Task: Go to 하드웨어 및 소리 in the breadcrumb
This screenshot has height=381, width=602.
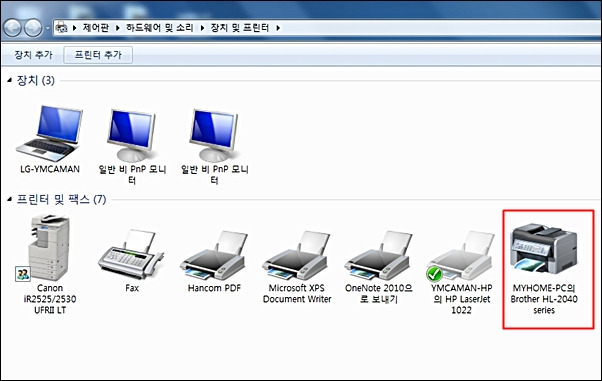Action: 160,28
